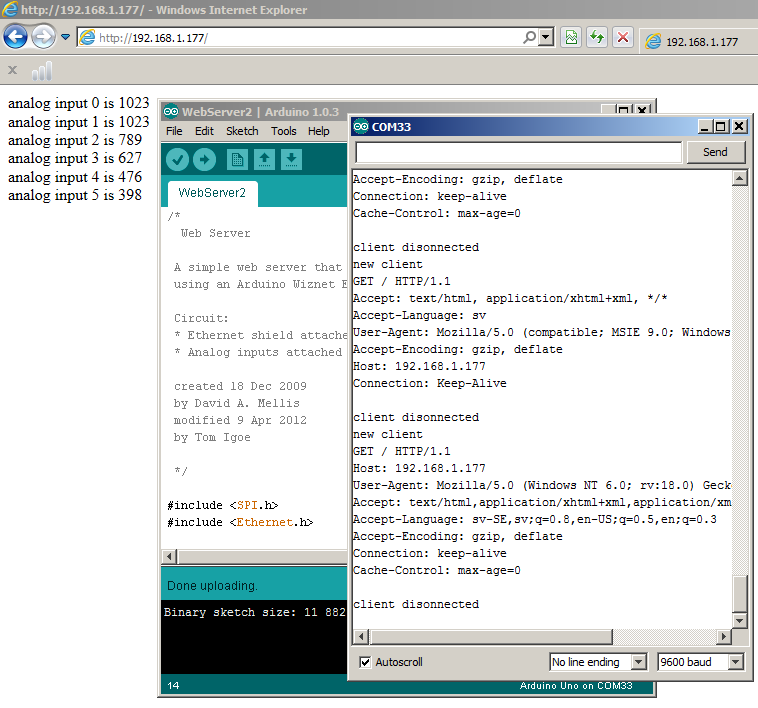Click the code editor scroll left arrow
Image resolution: width=758 pixels, height=708 pixels.
[x=169, y=556]
